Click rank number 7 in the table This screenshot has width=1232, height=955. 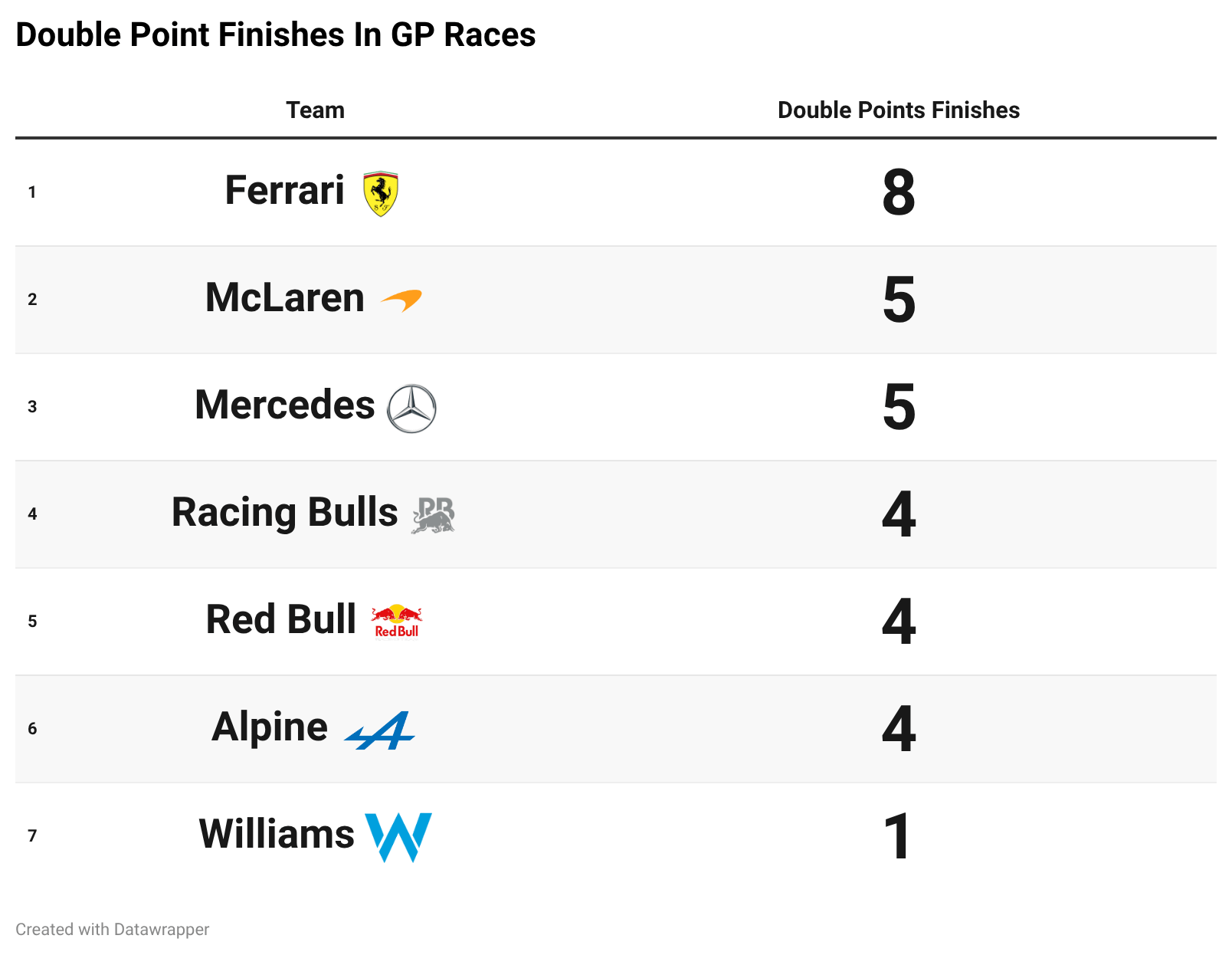(x=32, y=836)
